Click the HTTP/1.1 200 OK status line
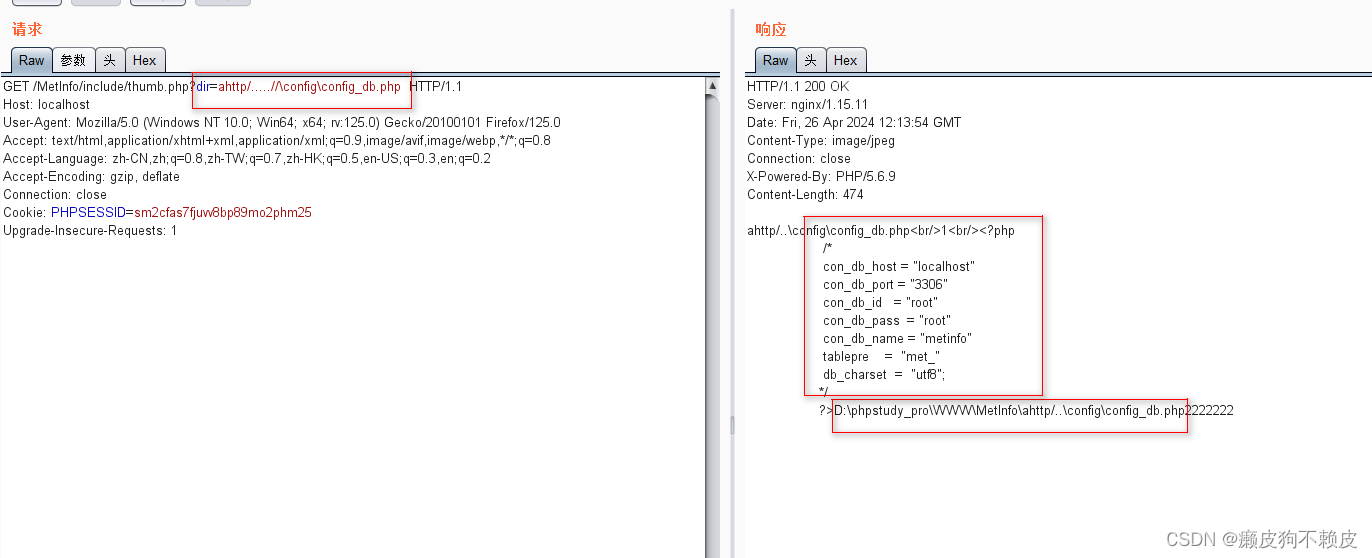1372x558 pixels. click(798, 87)
